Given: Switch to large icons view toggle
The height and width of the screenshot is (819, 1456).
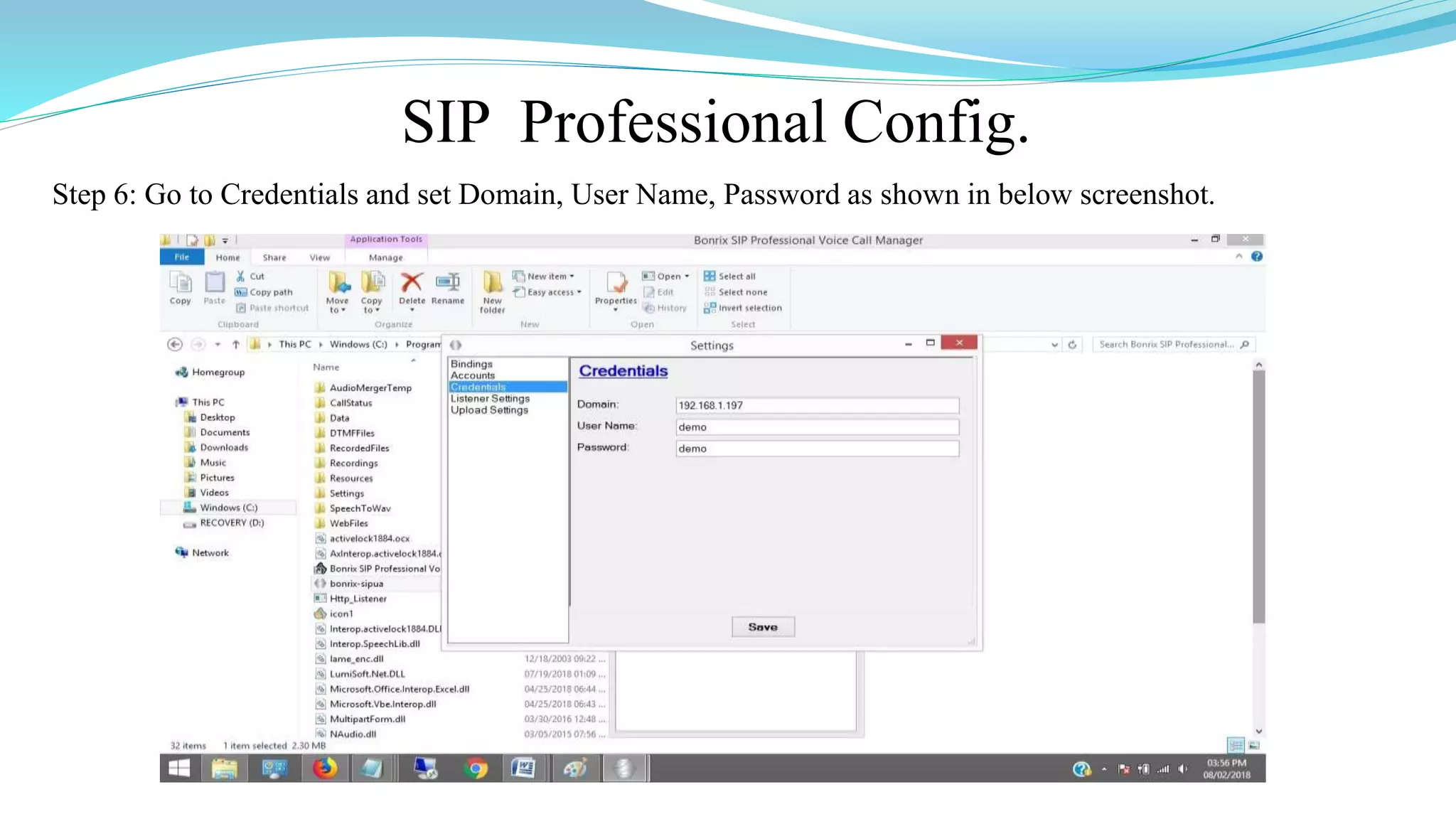Looking at the screenshot, I should coord(1254,745).
